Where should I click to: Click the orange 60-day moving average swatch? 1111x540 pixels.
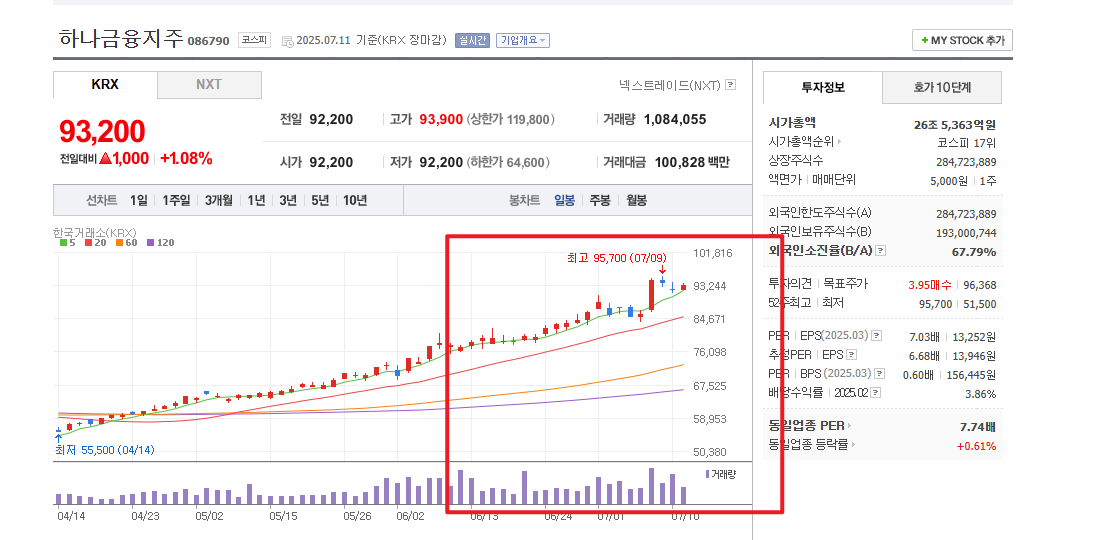pyautogui.click(x=118, y=242)
